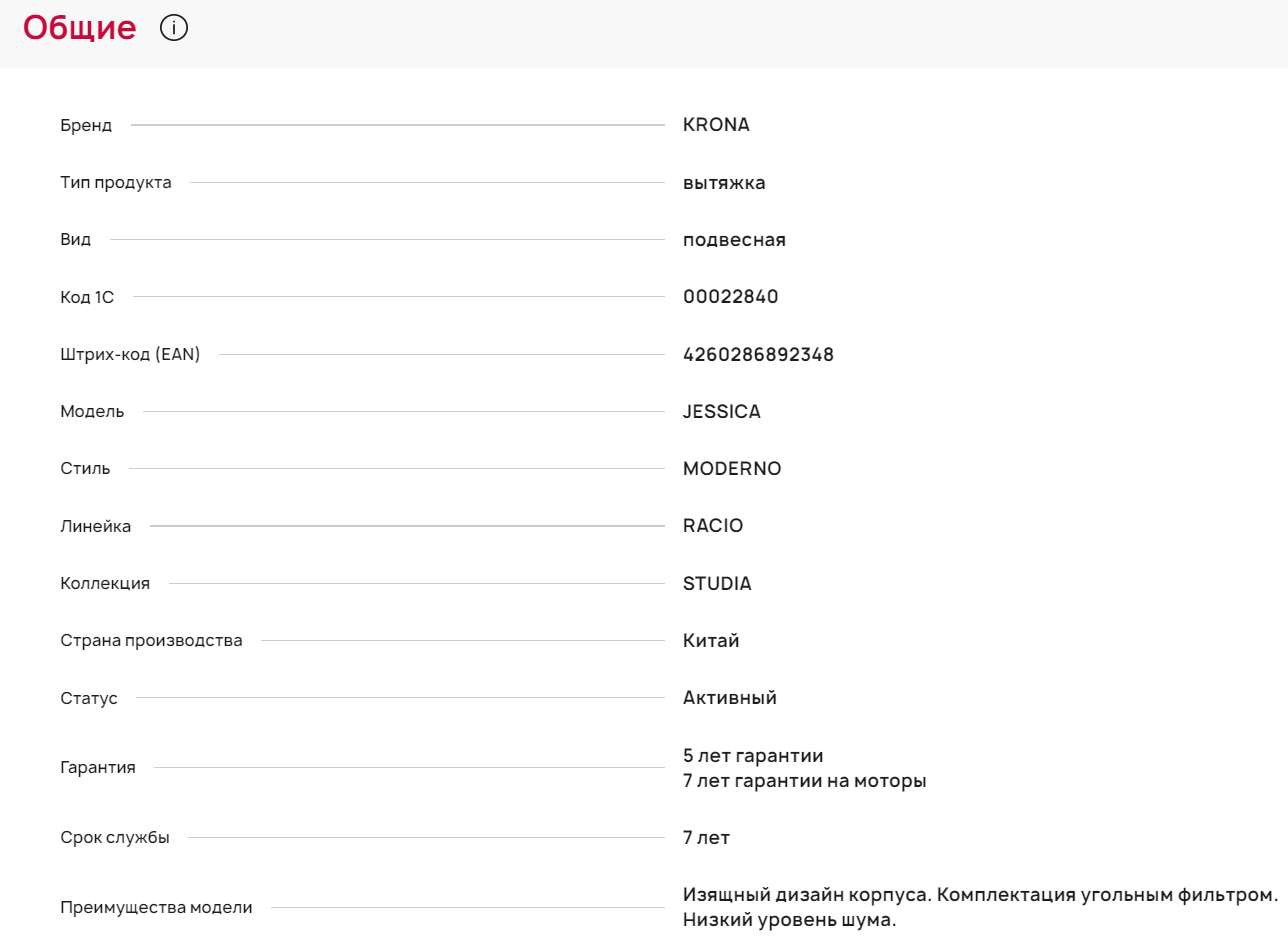Viewport: 1288px width, 940px height.
Task: Select the RACIO value
Action: click(713, 526)
